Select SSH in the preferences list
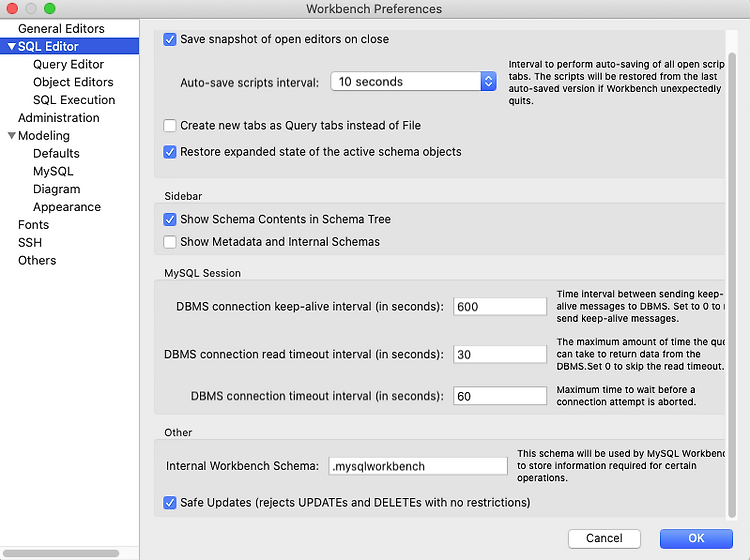Image resolution: width=750 pixels, height=560 pixels. [x=30, y=242]
